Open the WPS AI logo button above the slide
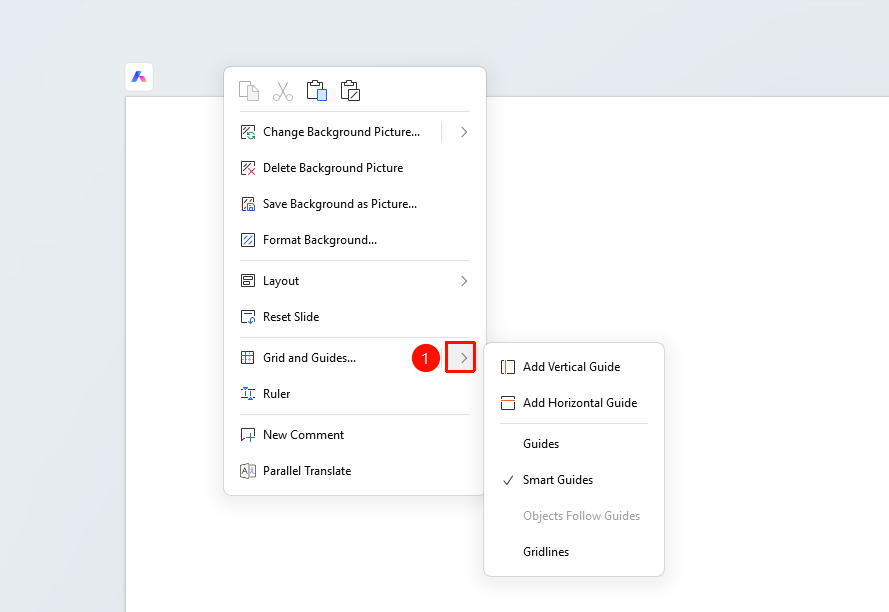The height and width of the screenshot is (612, 889). (139, 77)
